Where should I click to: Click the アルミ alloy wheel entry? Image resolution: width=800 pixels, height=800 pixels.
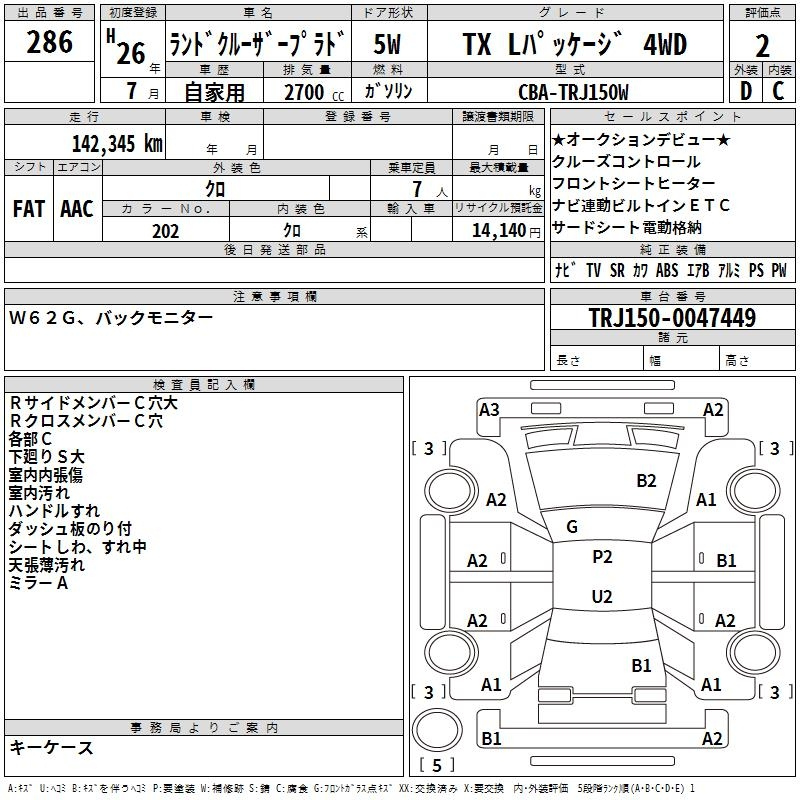point(729,270)
